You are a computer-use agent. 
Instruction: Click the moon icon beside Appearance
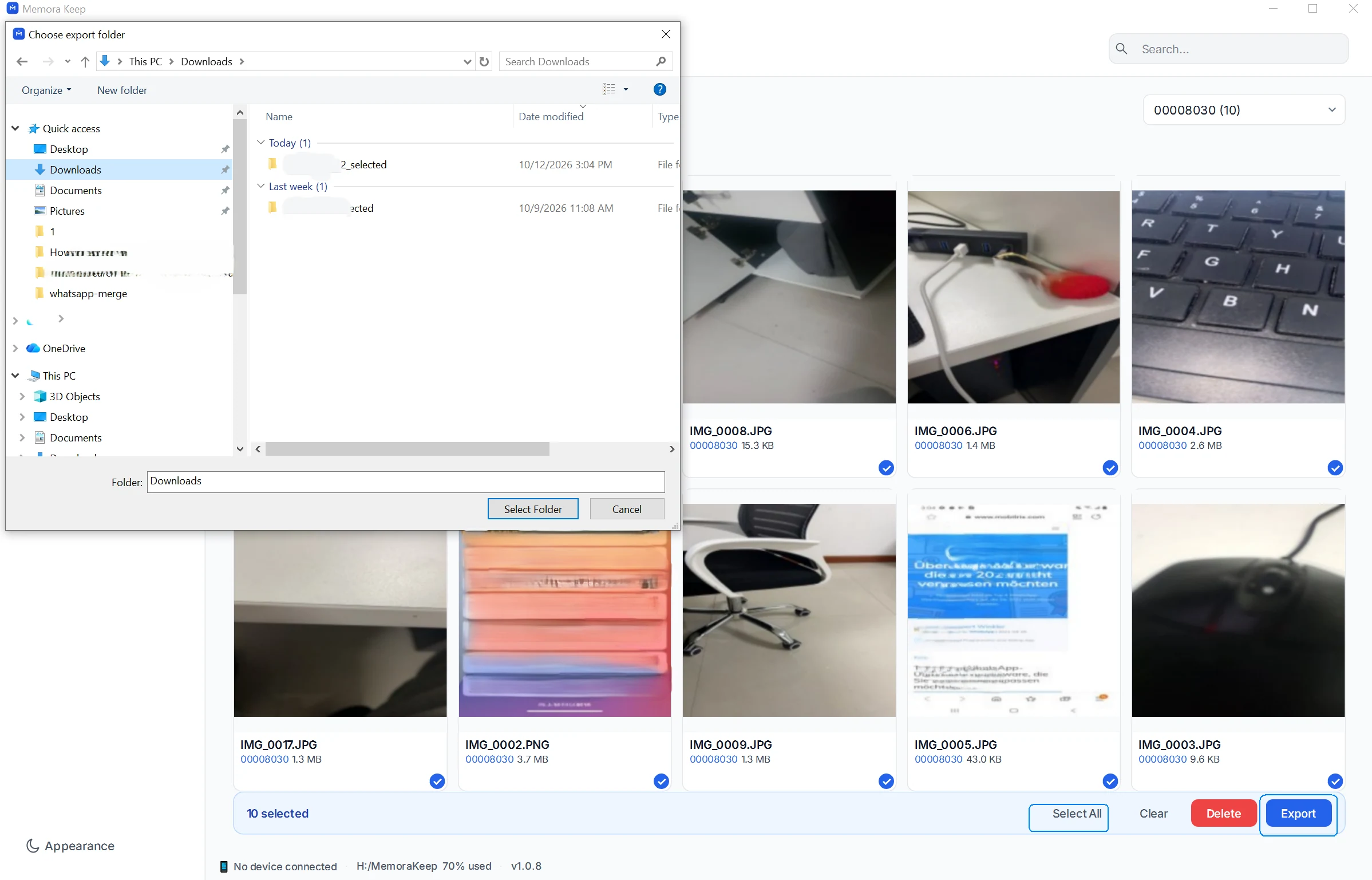(x=33, y=846)
